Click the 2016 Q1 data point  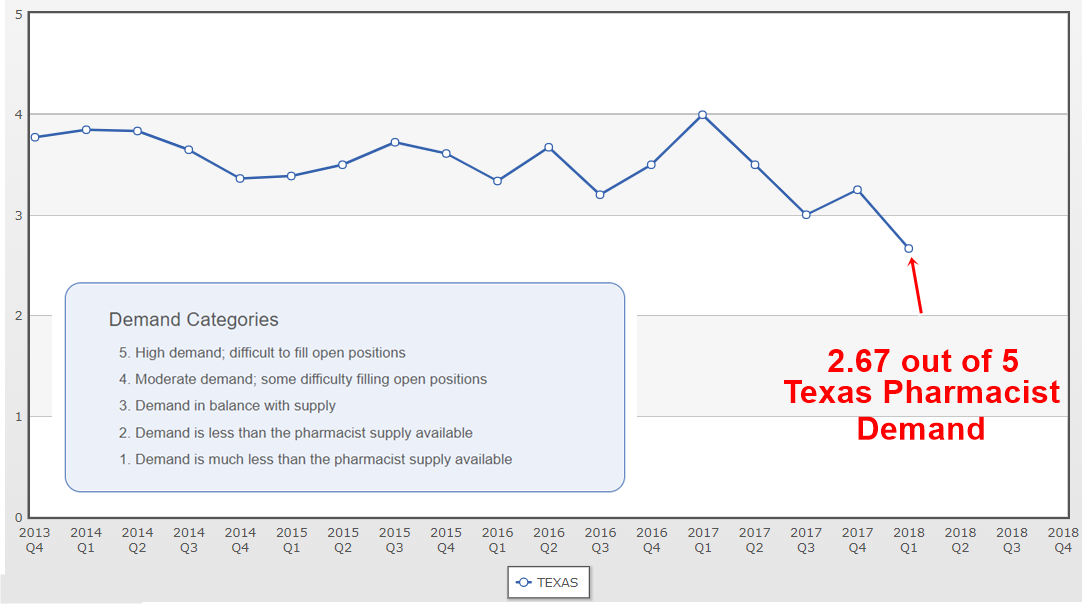point(497,181)
